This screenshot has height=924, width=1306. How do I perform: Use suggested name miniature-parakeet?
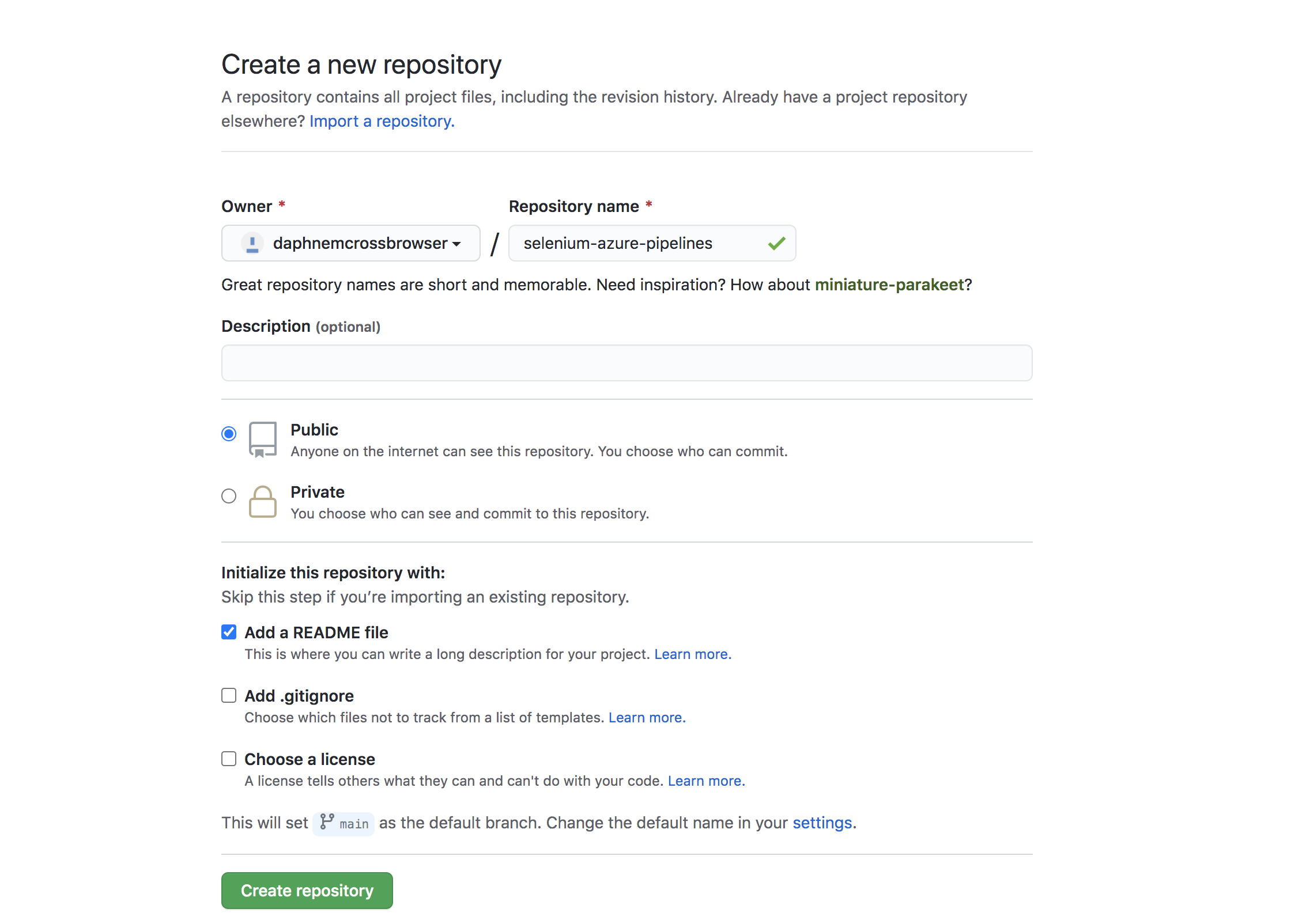[x=889, y=285]
